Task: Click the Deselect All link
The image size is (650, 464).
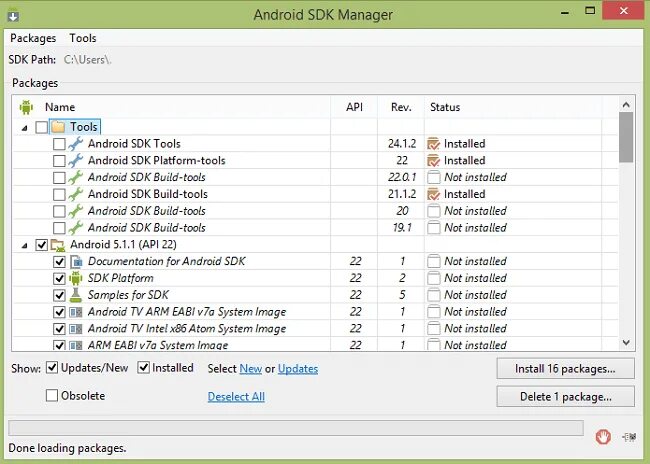Action: point(236,397)
